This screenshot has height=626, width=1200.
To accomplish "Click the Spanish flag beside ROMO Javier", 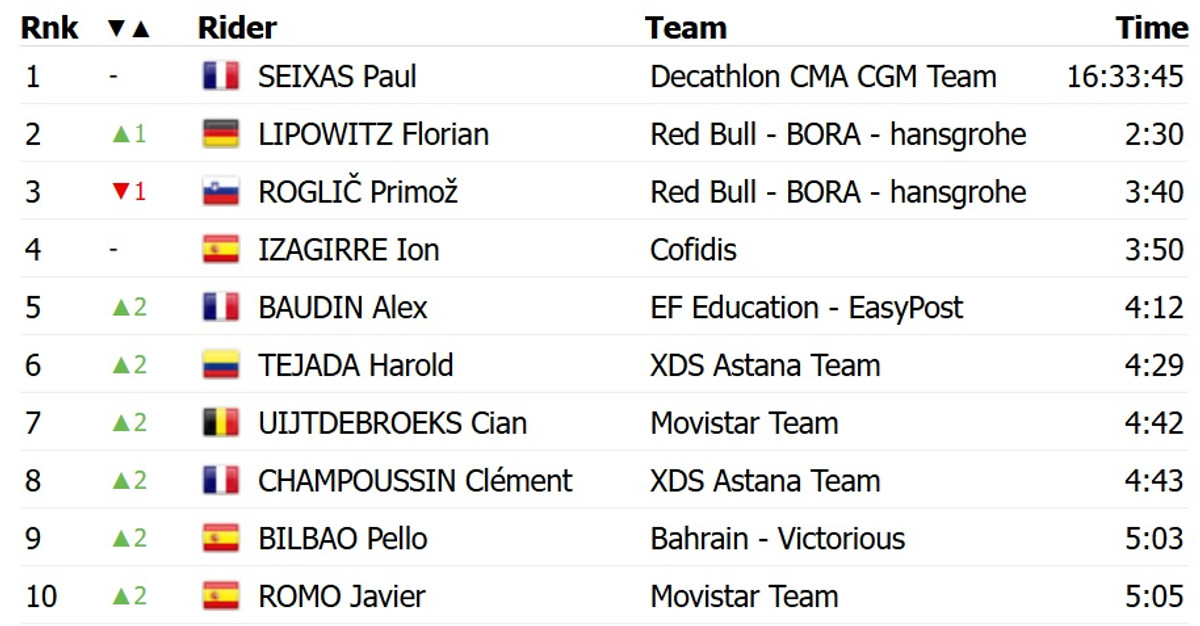I will (220, 596).
